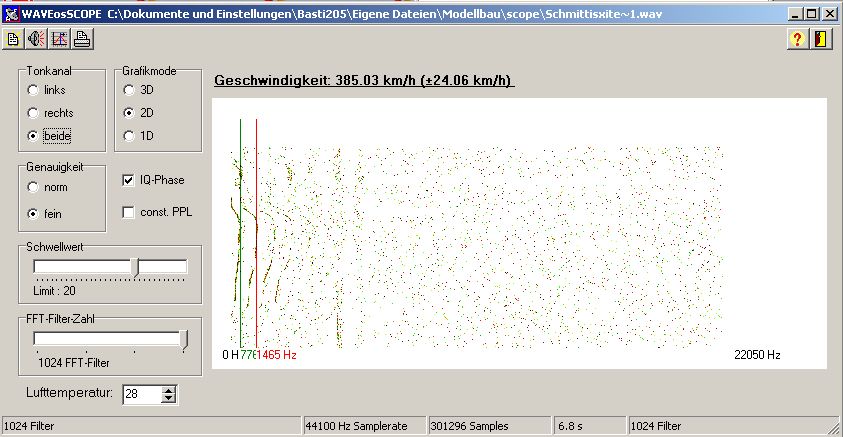Image resolution: width=843 pixels, height=437 pixels.
Task: Increase Lufttemperatur with the up arrow
Action: point(168,390)
